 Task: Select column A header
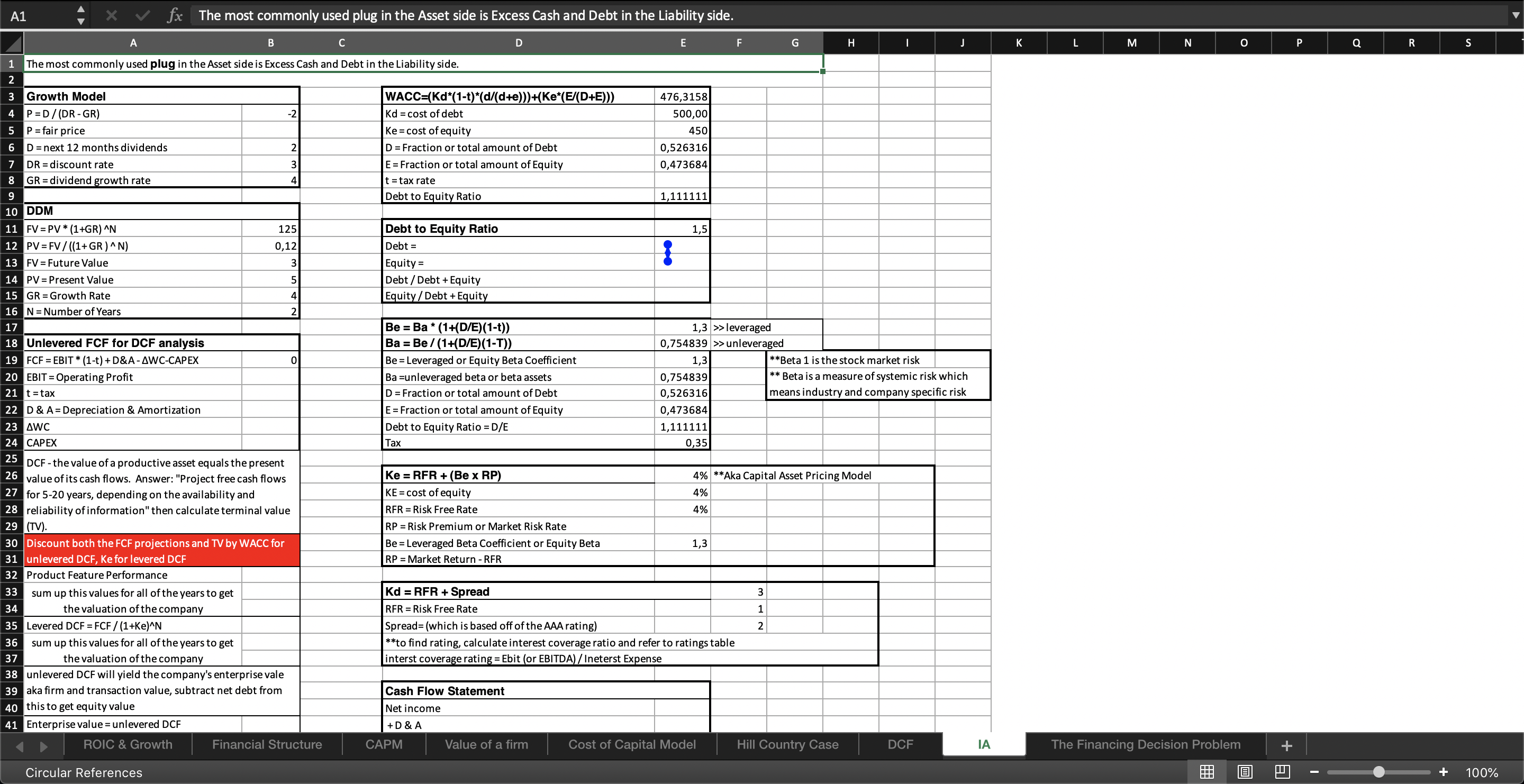pyautogui.click(x=133, y=42)
